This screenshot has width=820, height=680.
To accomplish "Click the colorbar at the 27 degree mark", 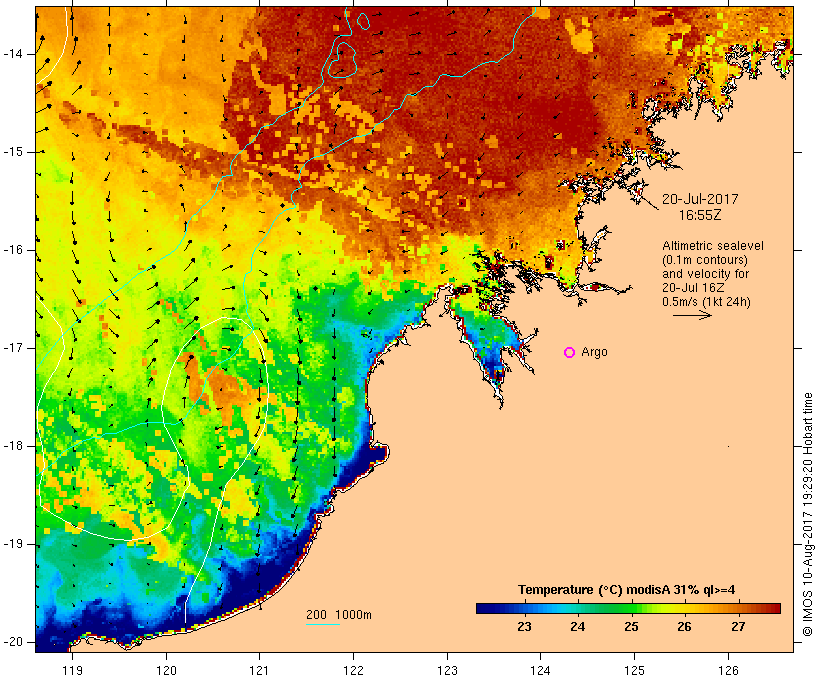I will 738,608.
